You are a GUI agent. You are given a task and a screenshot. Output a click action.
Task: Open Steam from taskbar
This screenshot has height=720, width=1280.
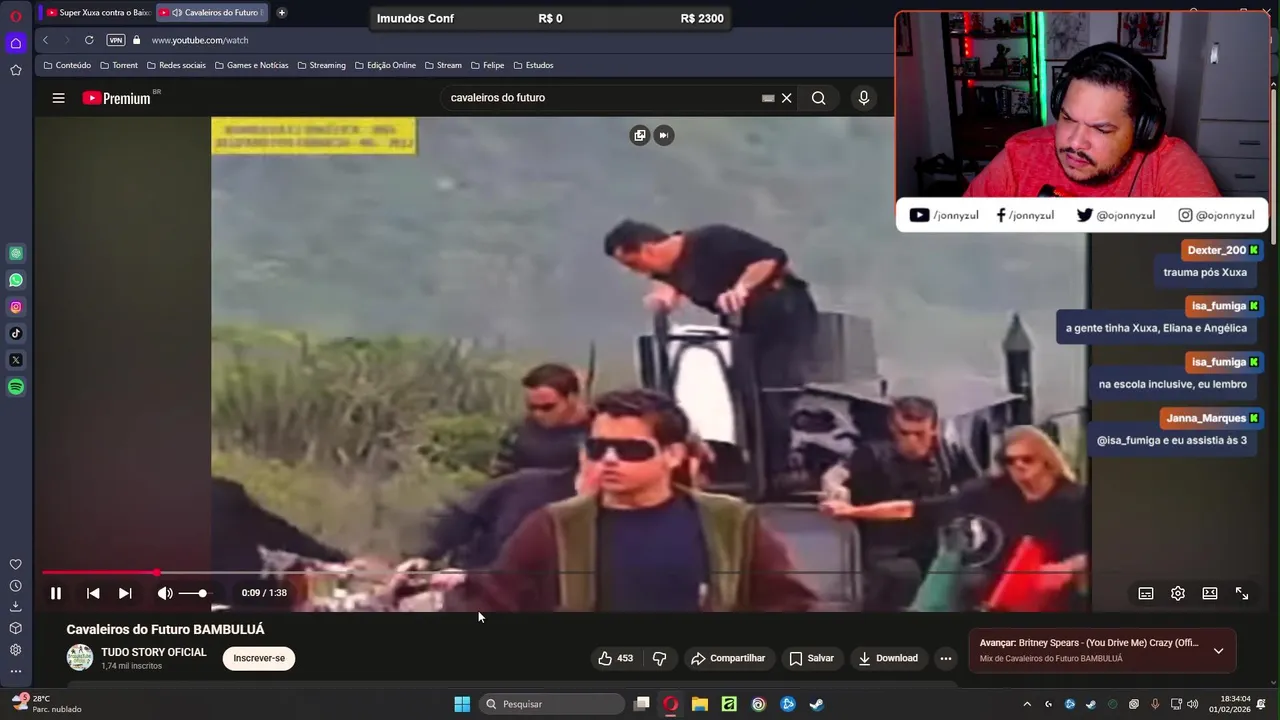[817, 704]
